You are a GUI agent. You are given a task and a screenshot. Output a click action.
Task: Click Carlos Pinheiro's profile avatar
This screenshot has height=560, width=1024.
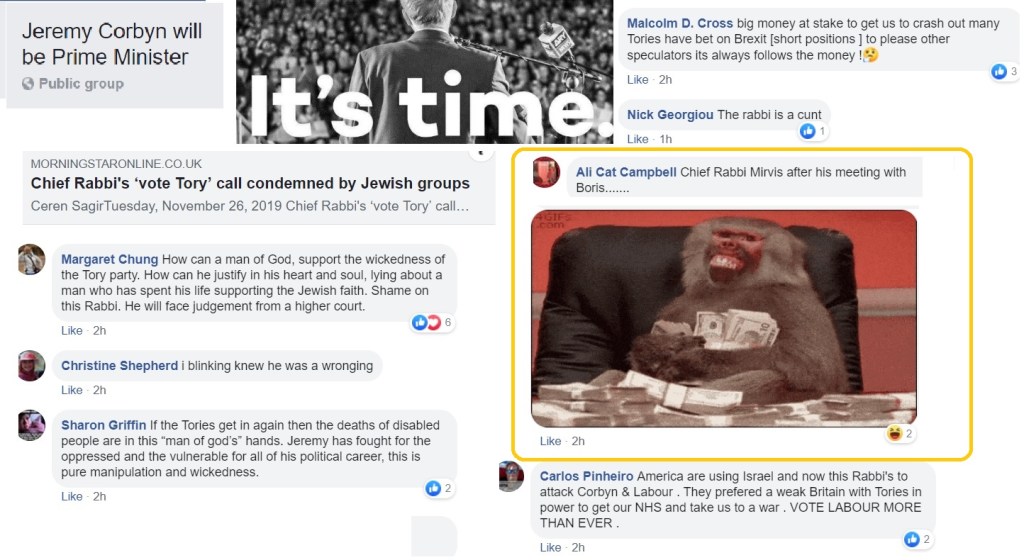(511, 476)
